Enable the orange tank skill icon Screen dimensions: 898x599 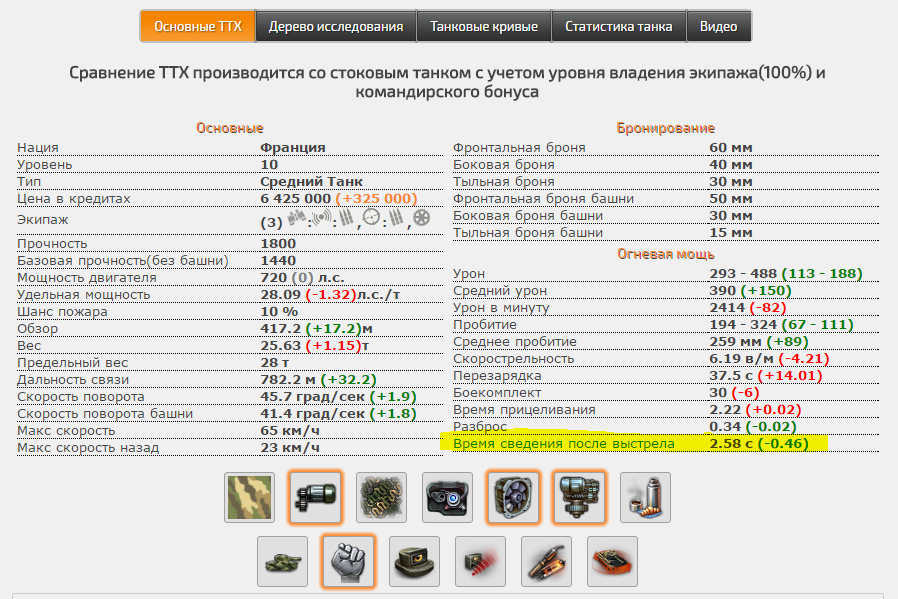[x=612, y=561]
